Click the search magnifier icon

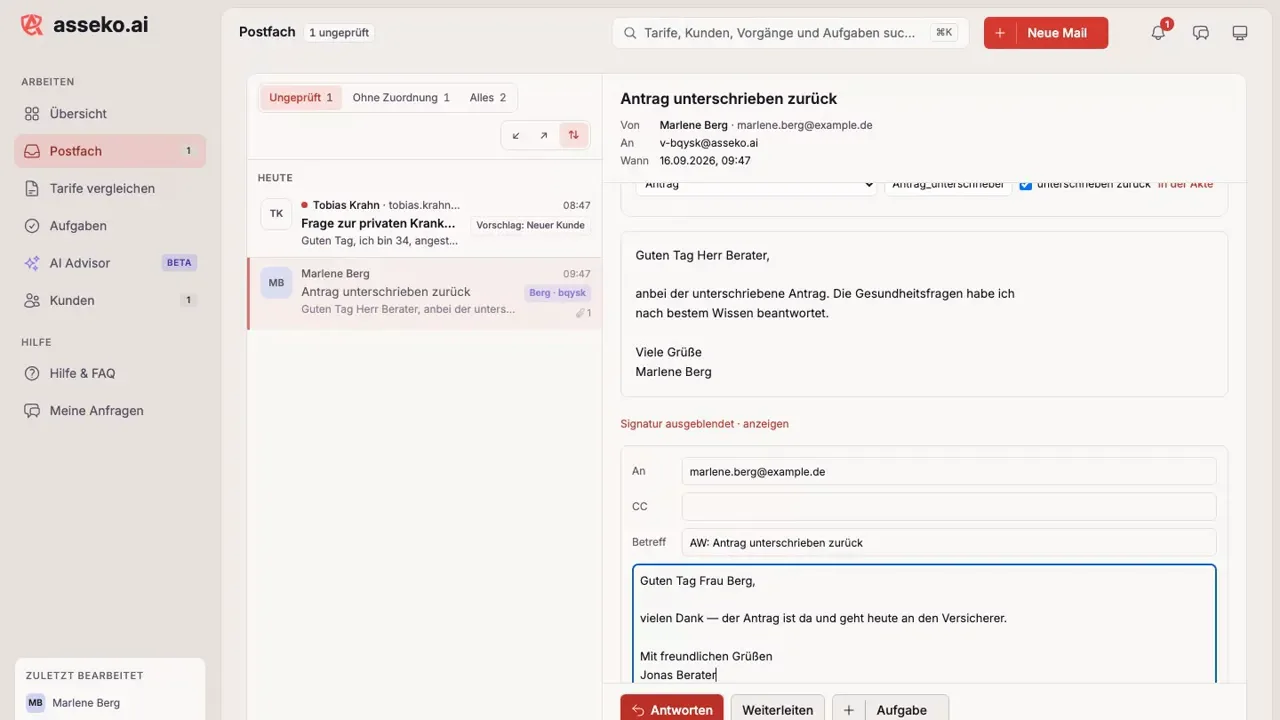point(630,33)
